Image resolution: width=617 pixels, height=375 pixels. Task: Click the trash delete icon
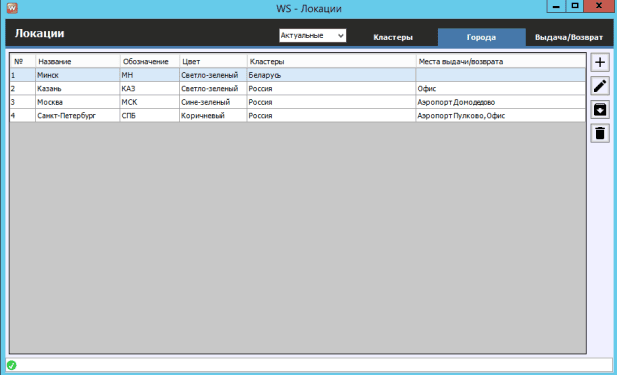(600, 133)
